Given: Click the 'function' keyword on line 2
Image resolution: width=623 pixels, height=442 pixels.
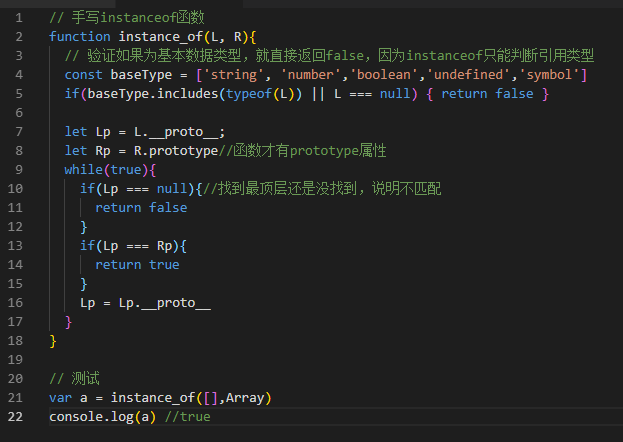Looking at the screenshot, I should point(79,37).
